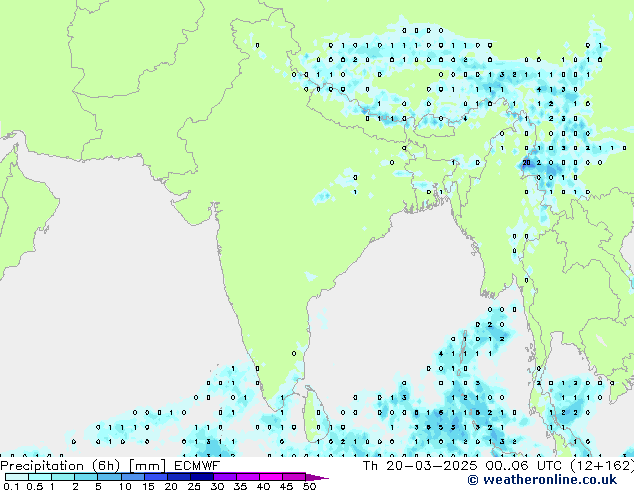Image resolution: width=634 pixels, height=490 pixels.
Task: Click the 'Precipitation (6h) [mm] ECMWF' title
Action: point(110,466)
